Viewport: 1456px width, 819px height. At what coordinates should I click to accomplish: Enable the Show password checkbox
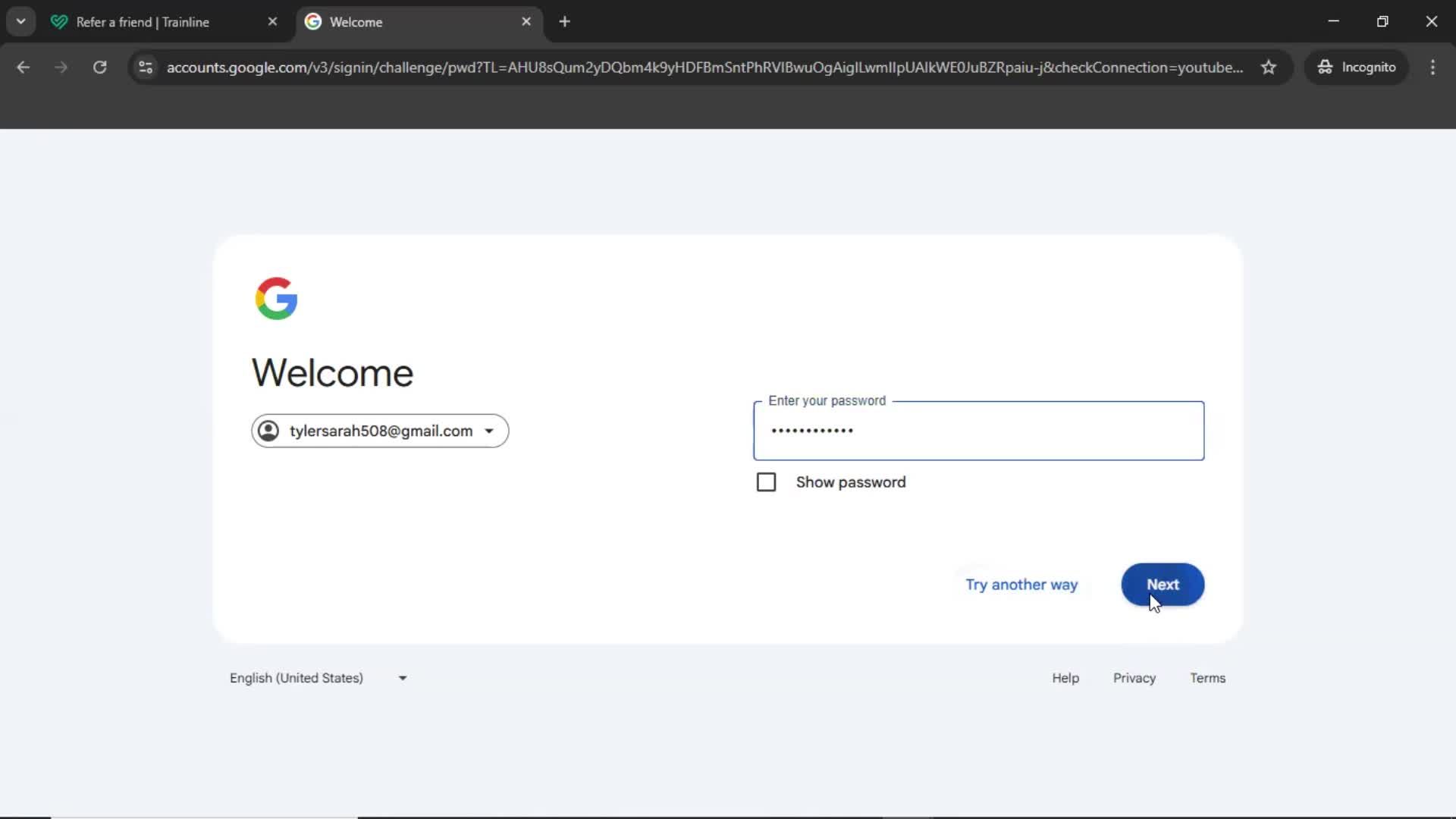(x=766, y=482)
